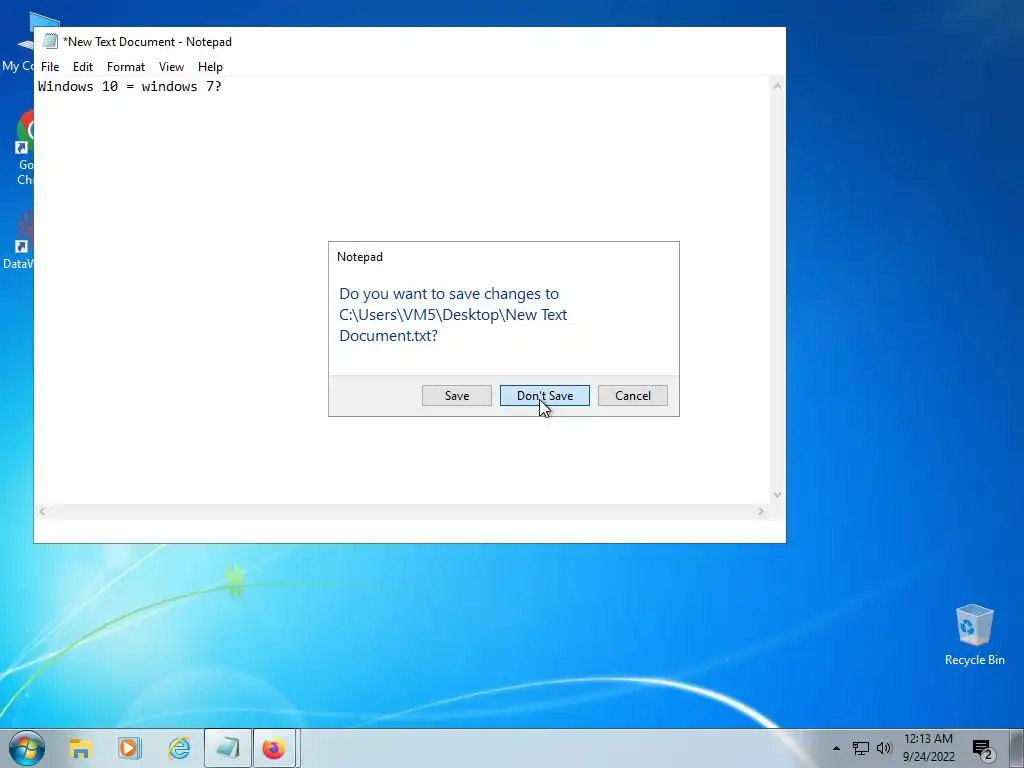Choose Don't Save in Notepad dialog
This screenshot has width=1024, height=768.
point(545,395)
